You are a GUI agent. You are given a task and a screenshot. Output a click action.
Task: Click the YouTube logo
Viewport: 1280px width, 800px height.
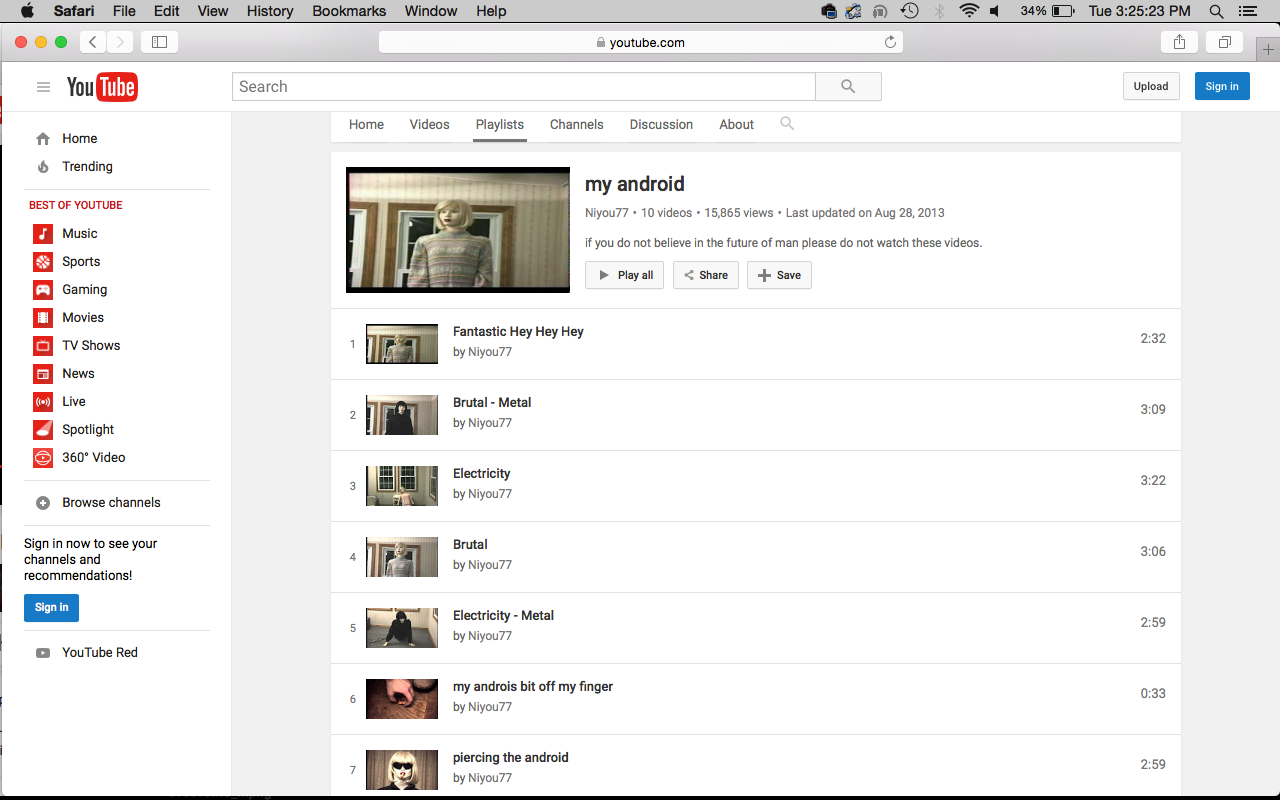(101, 87)
